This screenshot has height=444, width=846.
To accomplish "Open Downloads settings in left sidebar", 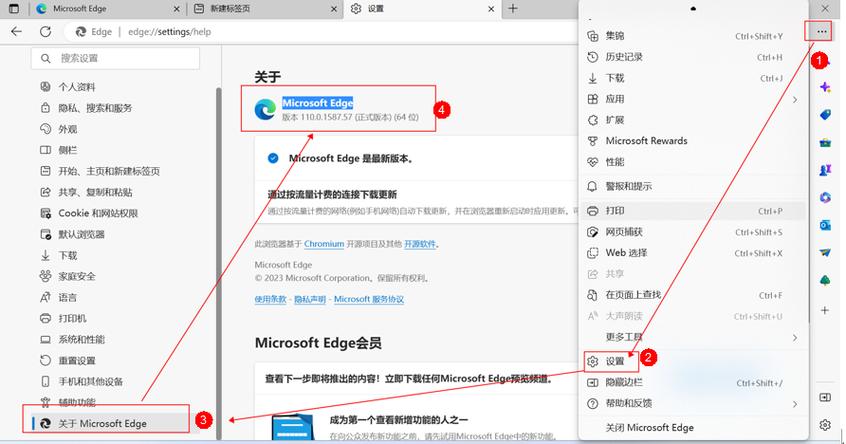I will pos(59,255).
